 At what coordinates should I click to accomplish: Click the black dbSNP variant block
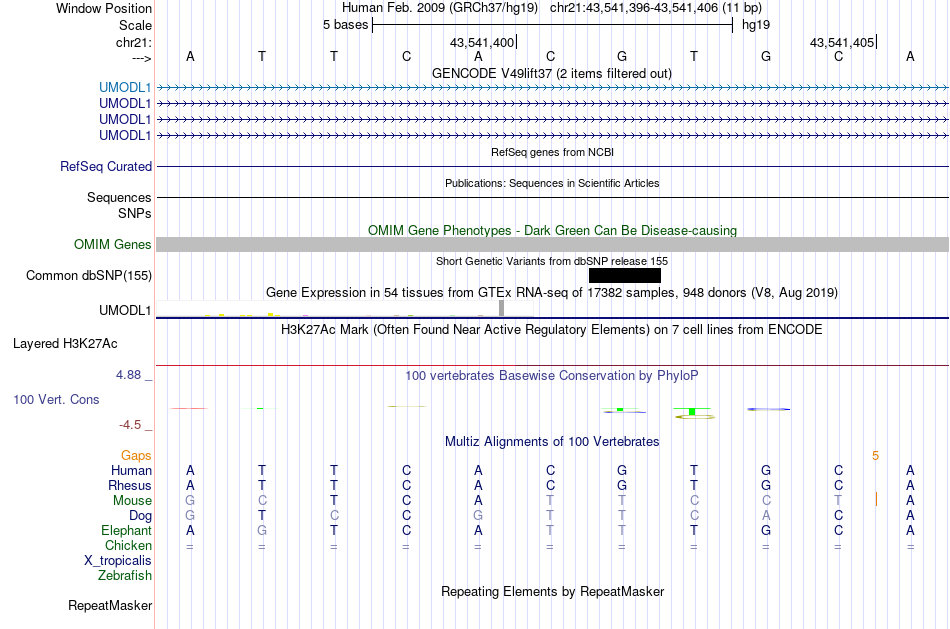625,276
